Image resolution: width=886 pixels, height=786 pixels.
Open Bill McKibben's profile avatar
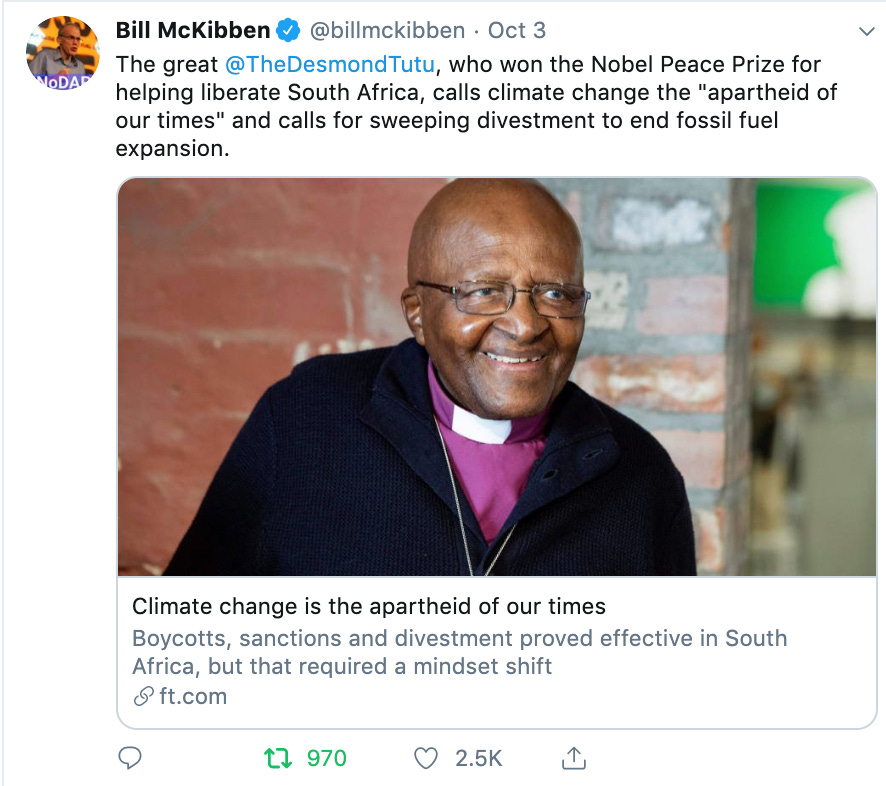point(63,53)
